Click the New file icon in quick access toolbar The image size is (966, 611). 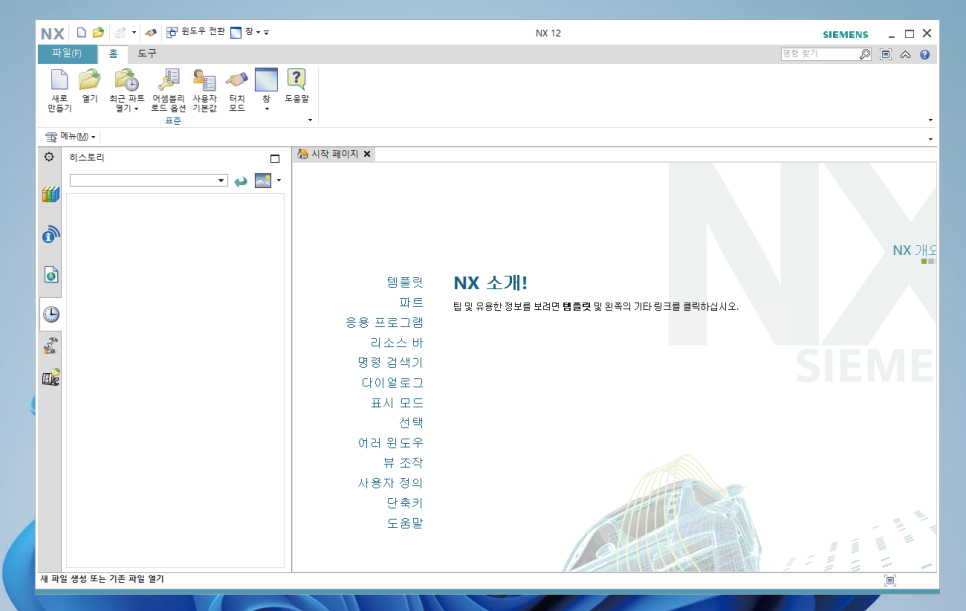tap(81, 32)
